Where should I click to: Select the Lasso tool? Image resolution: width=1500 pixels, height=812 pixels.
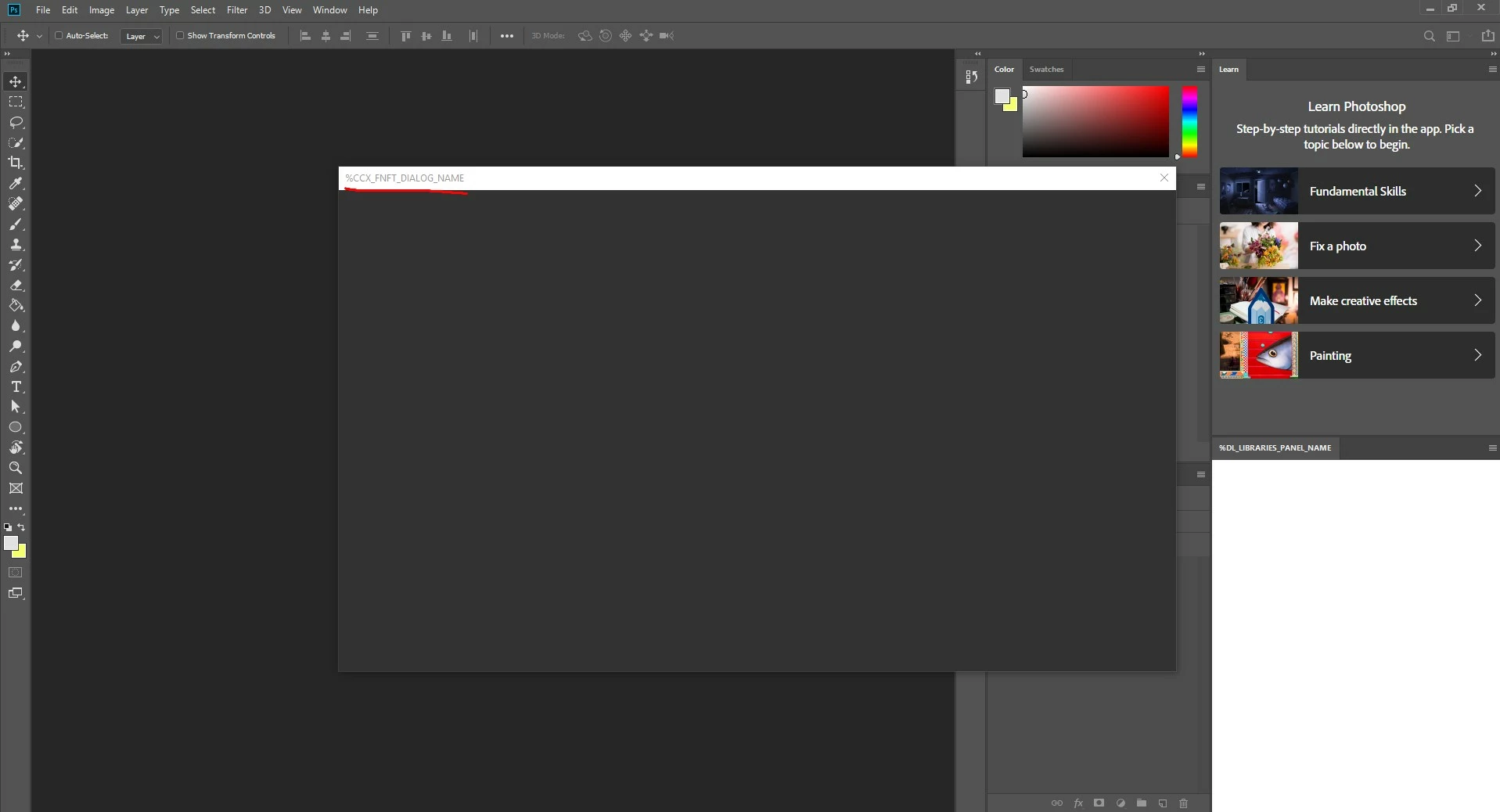[x=16, y=122]
